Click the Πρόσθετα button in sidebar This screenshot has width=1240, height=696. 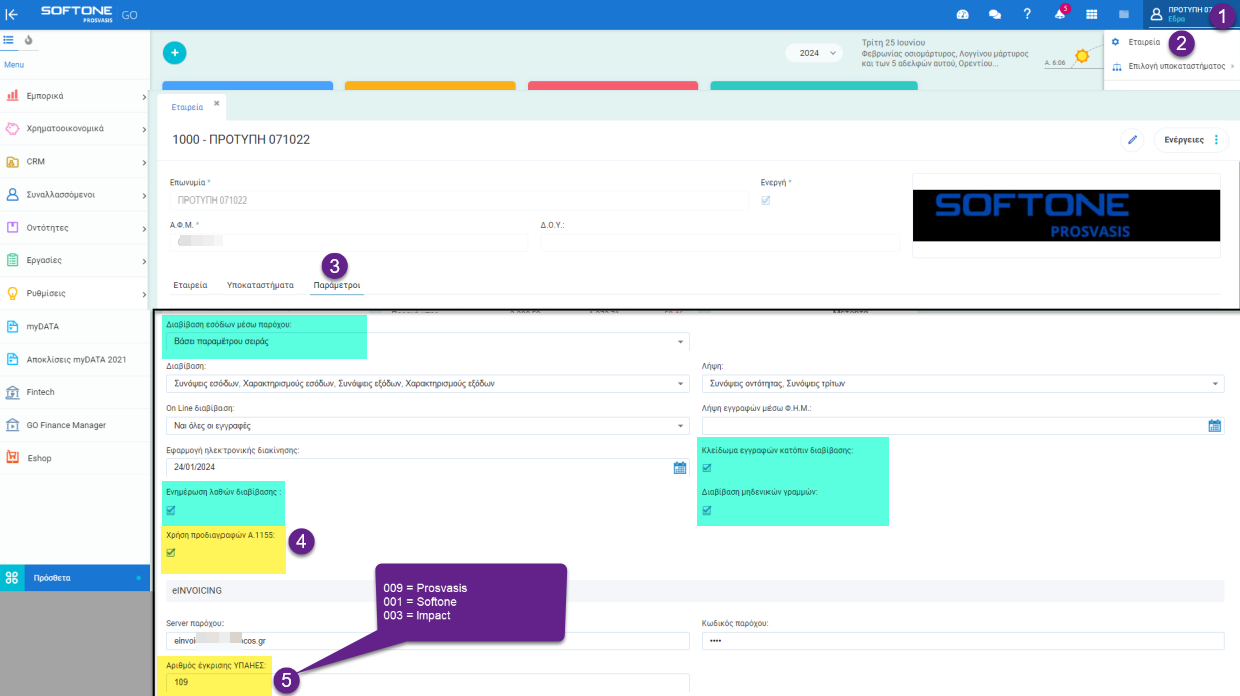point(75,577)
